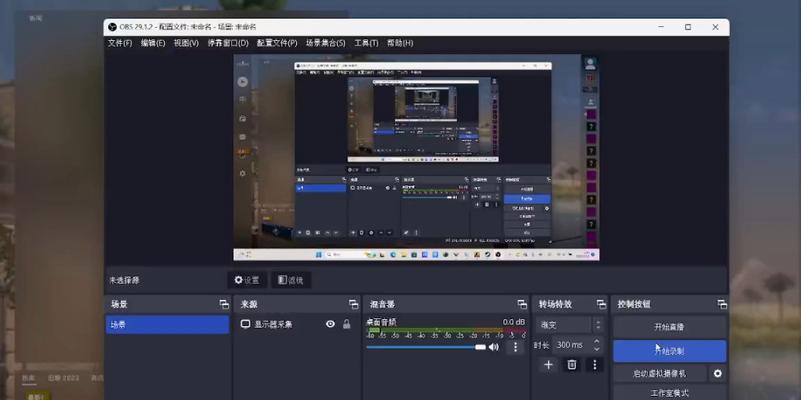Open the 编辑(E) menu
The height and width of the screenshot is (400, 801).
click(153, 43)
